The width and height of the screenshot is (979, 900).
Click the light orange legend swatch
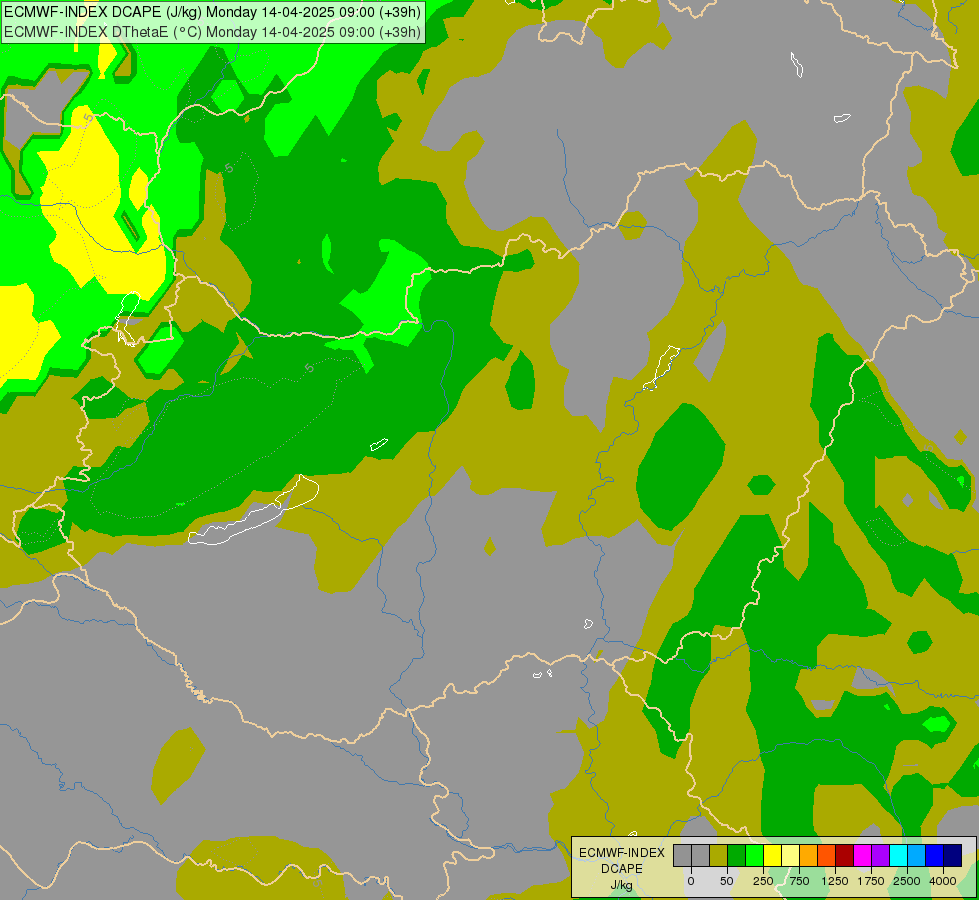point(809,855)
